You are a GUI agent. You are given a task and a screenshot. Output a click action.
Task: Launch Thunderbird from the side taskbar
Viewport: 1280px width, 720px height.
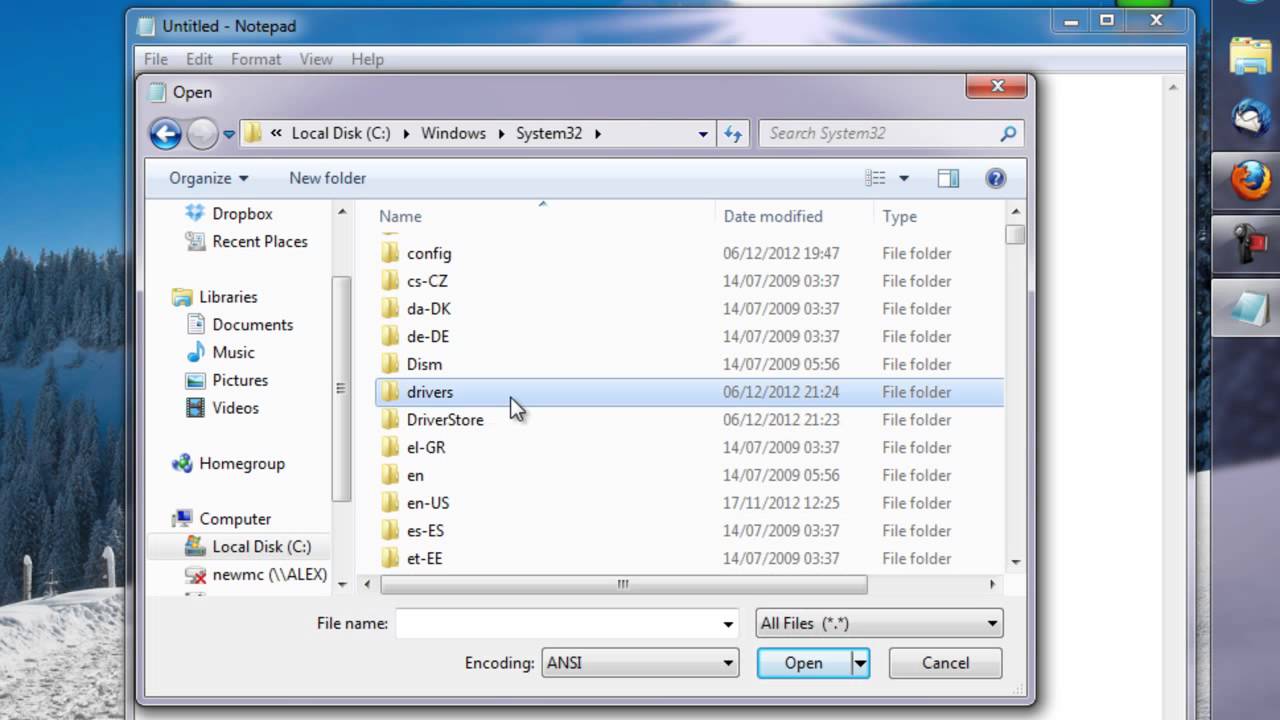tap(1250, 119)
